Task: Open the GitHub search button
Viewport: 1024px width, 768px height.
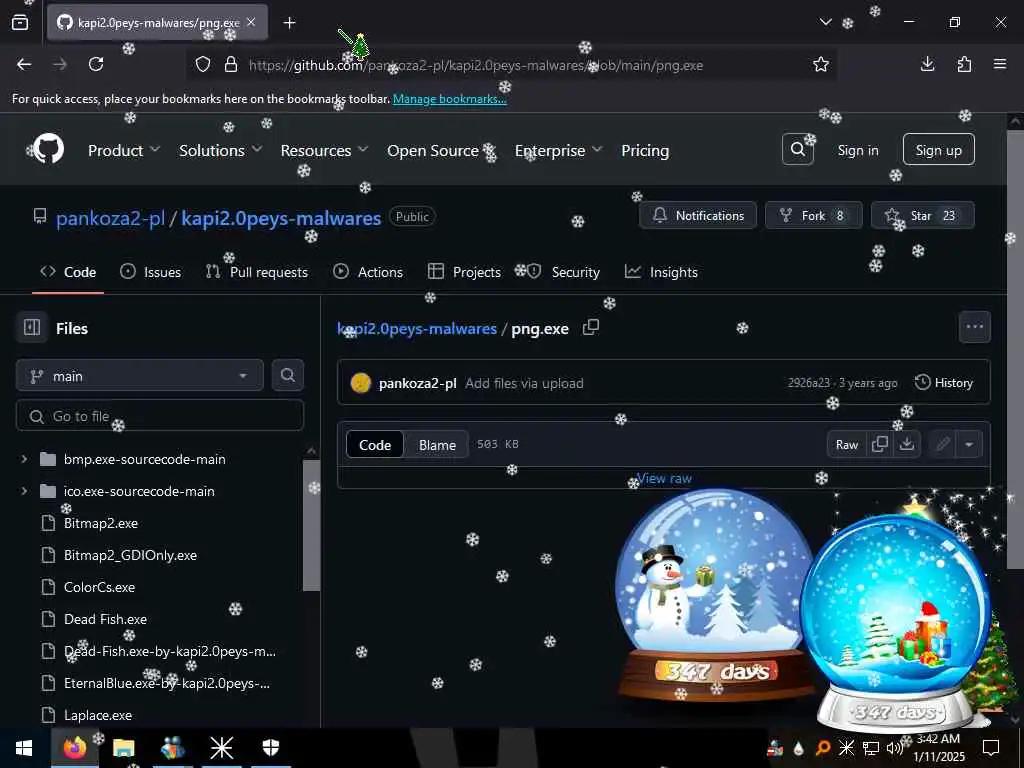Action: click(797, 150)
